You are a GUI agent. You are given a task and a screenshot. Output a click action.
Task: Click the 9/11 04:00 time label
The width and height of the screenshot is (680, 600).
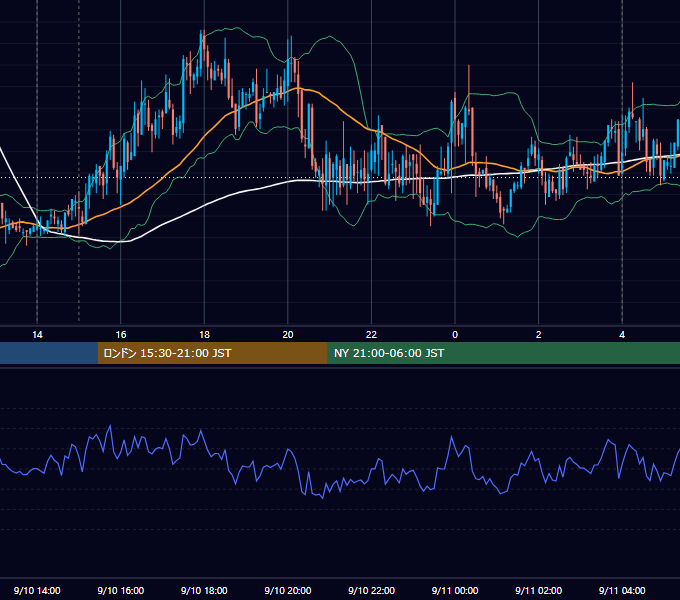[622, 590]
